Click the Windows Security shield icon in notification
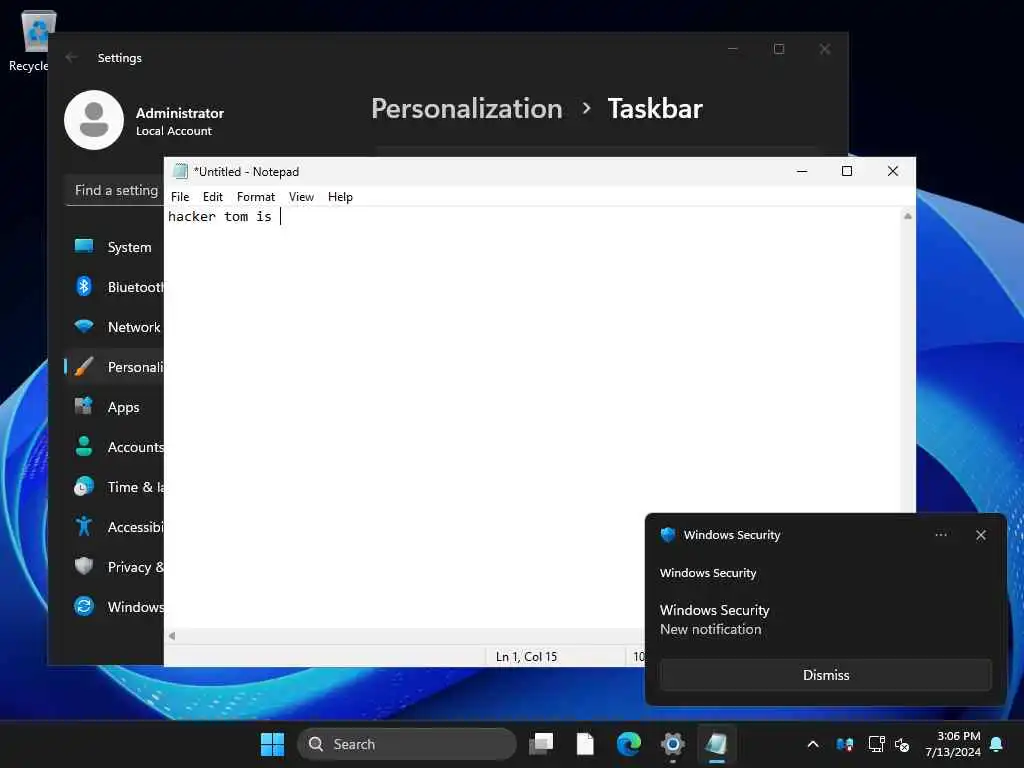 (667, 535)
